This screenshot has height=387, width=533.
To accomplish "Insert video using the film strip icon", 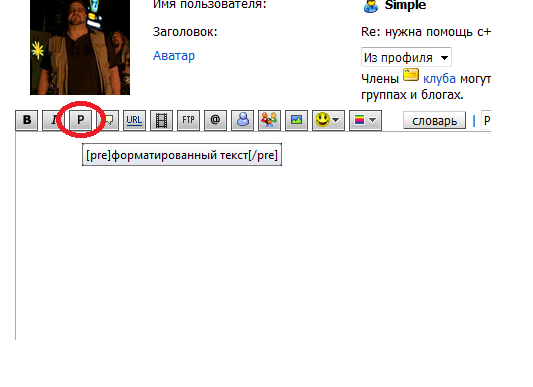I will [161, 120].
